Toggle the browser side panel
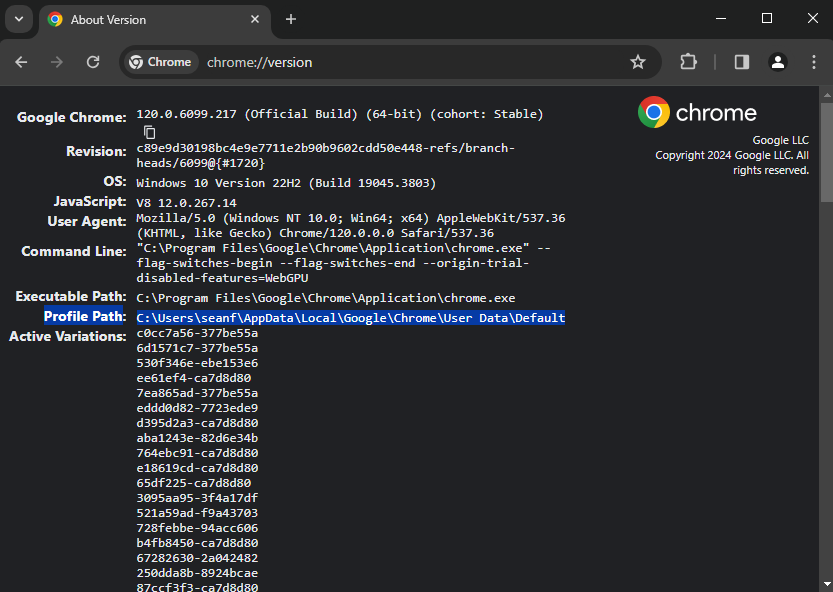 coord(742,62)
